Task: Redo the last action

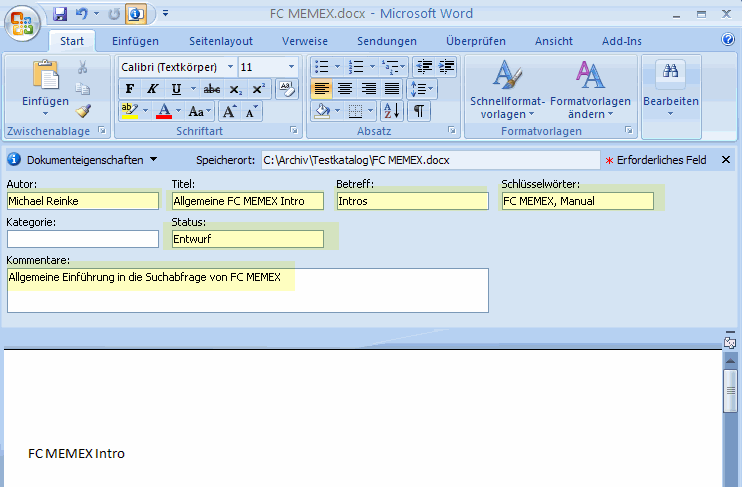Action: 114,14
